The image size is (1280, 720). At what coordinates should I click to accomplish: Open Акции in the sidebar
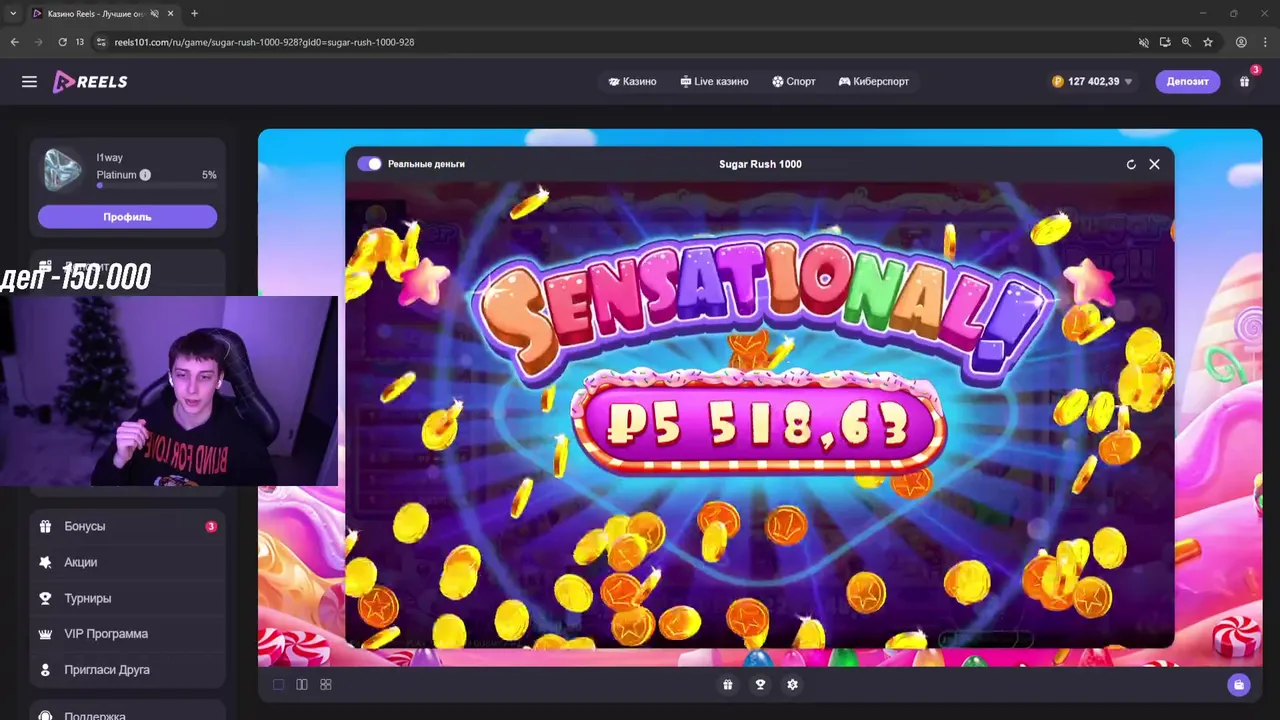127,562
